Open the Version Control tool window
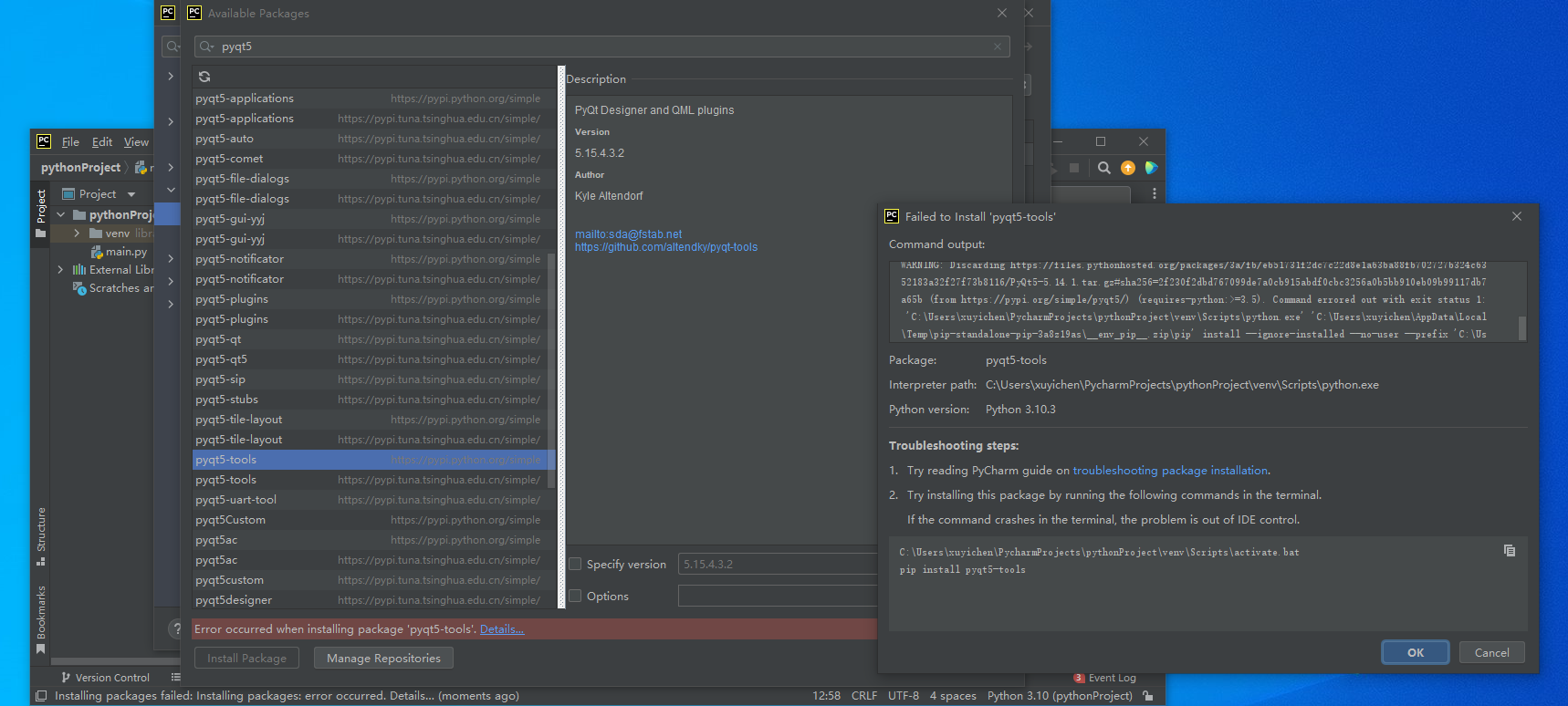The height and width of the screenshot is (706, 1568). coord(105,678)
